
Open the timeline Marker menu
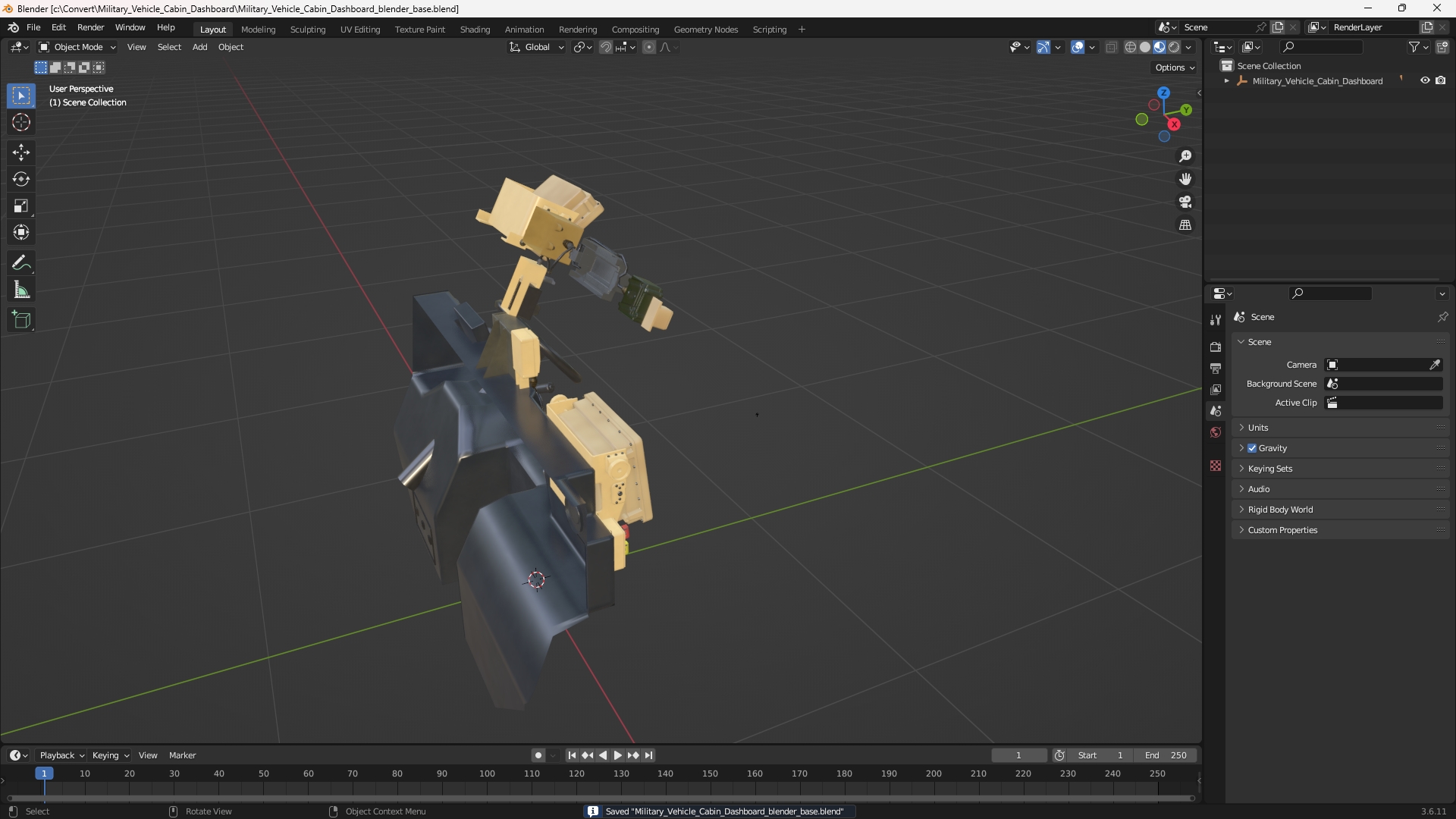[182, 755]
